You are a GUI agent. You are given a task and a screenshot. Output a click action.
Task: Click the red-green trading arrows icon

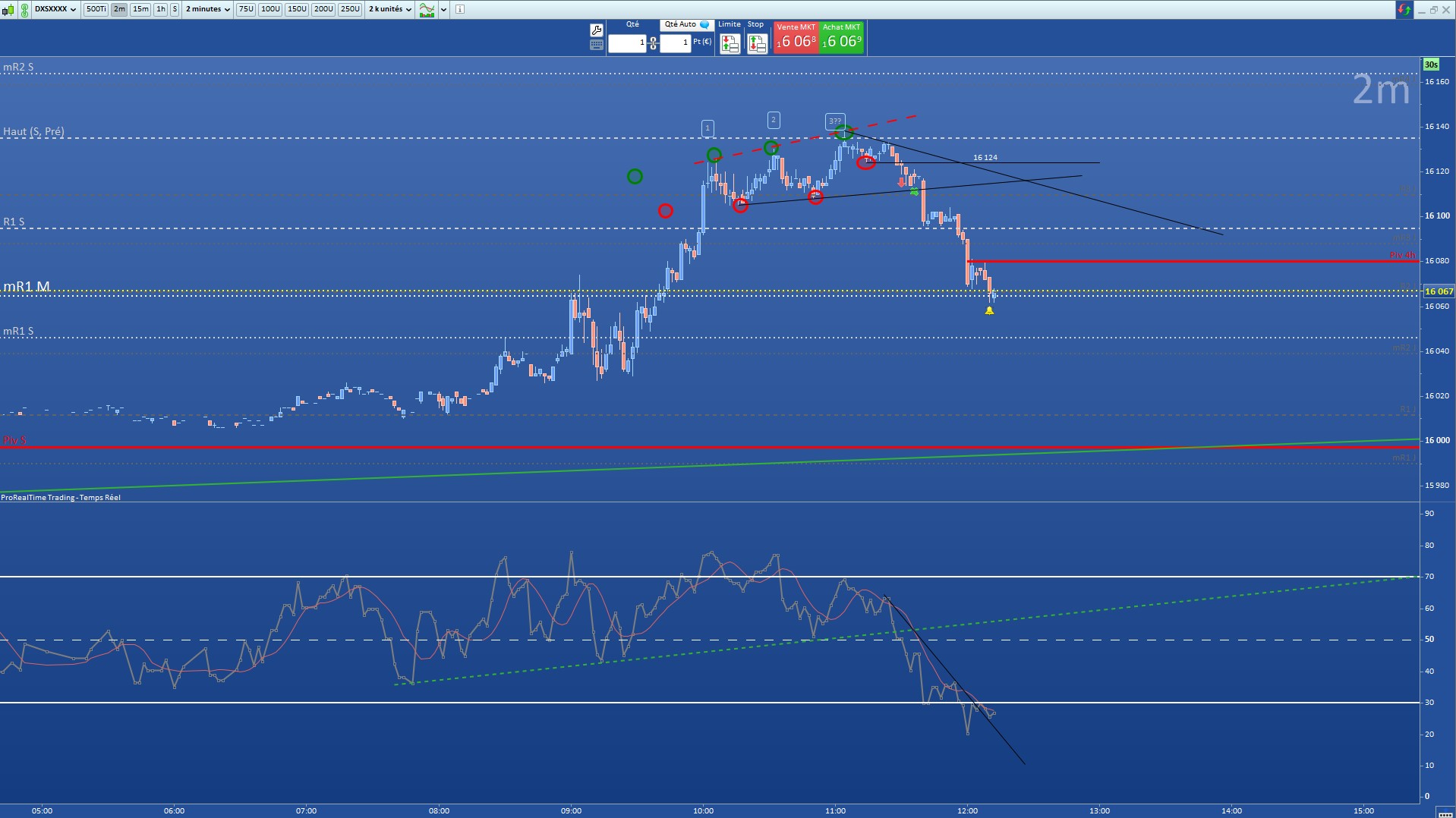click(1404, 10)
